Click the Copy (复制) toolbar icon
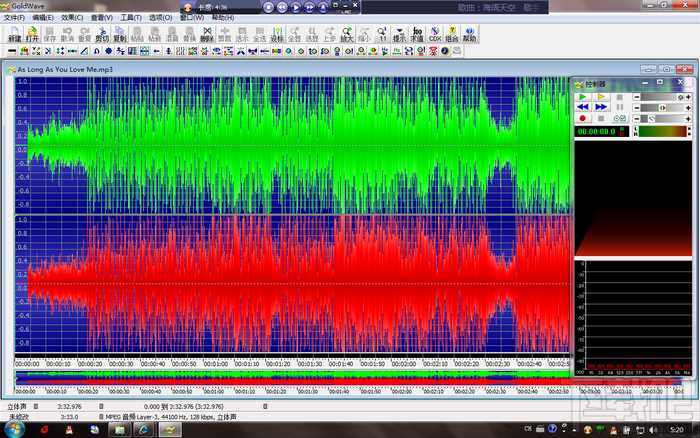700x438 pixels. [x=119, y=34]
